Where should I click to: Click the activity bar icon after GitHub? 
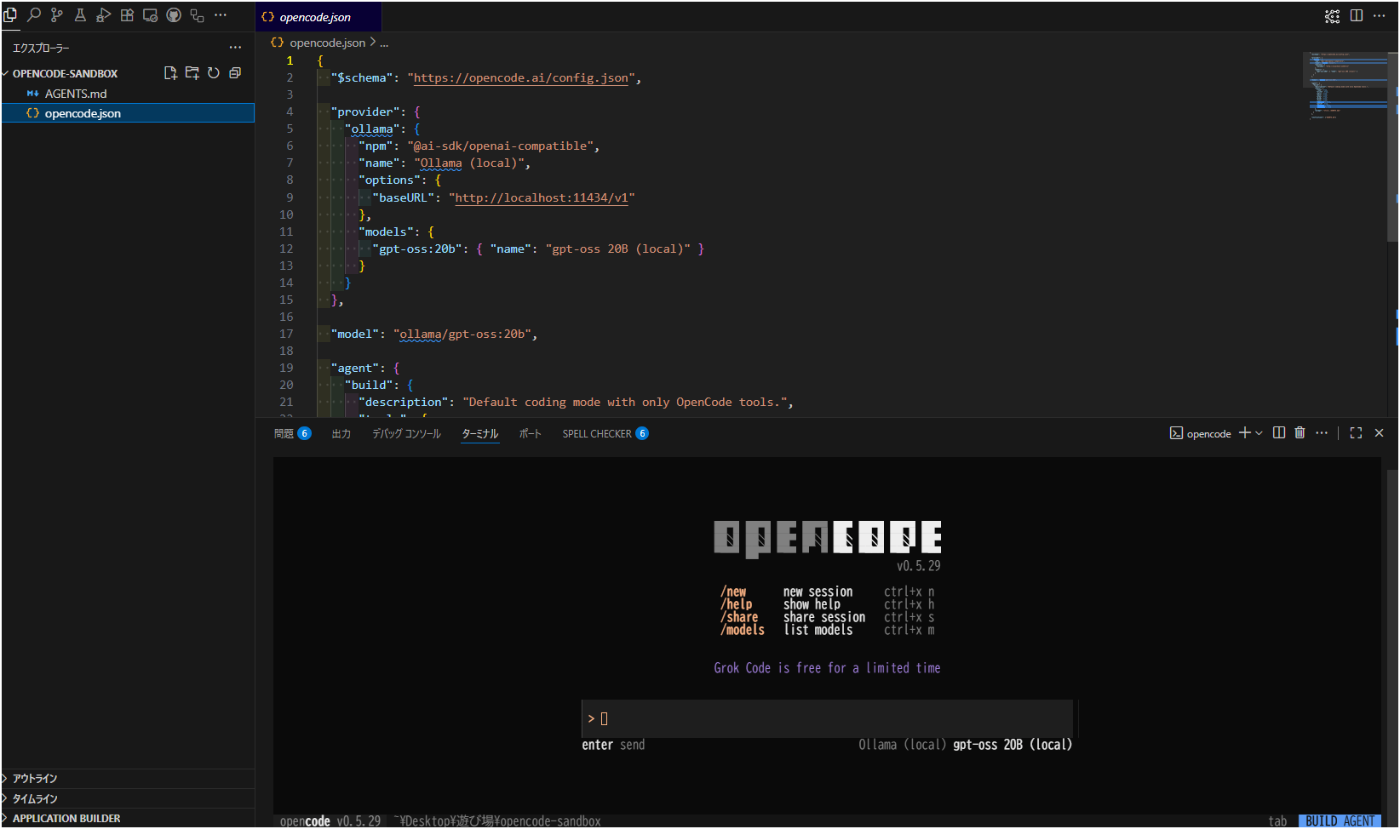tap(197, 15)
